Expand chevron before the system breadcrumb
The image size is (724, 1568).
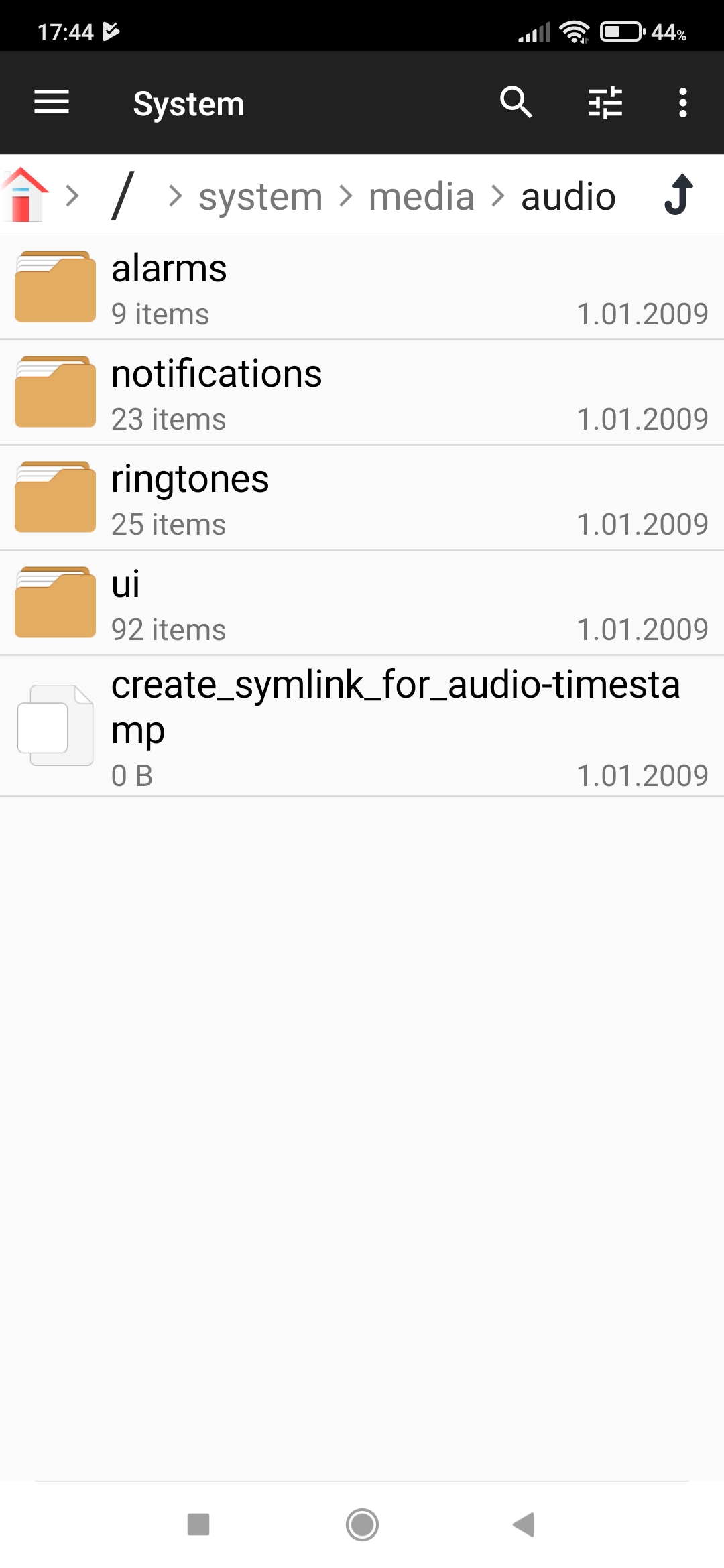pos(175,196)
